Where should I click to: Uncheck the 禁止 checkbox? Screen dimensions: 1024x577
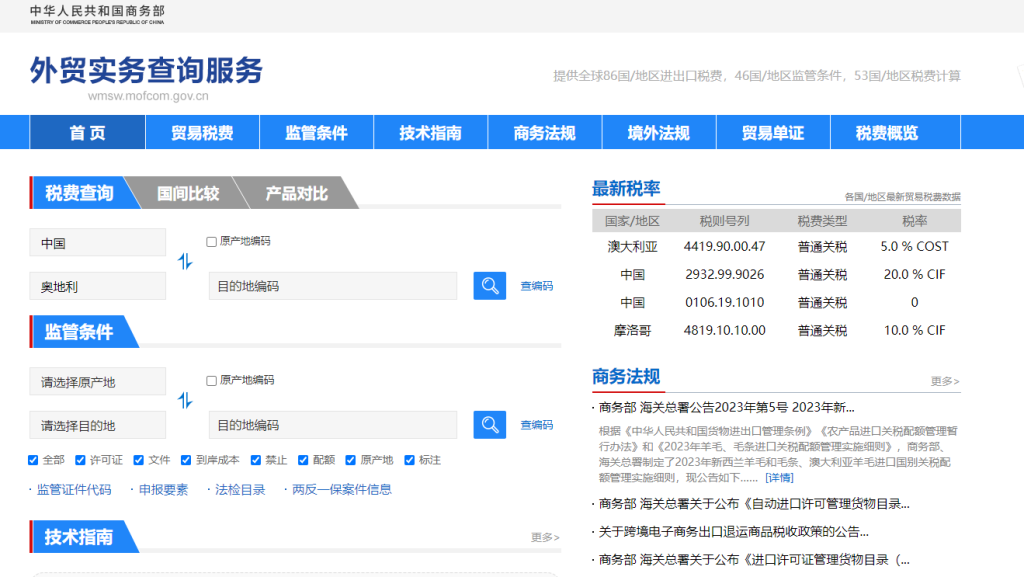pyautogui.click(x=256, y=460)
